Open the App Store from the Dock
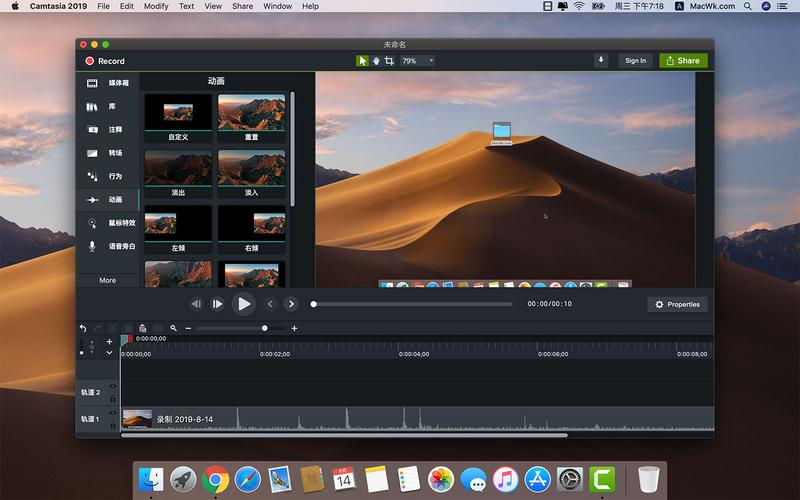 538,480
